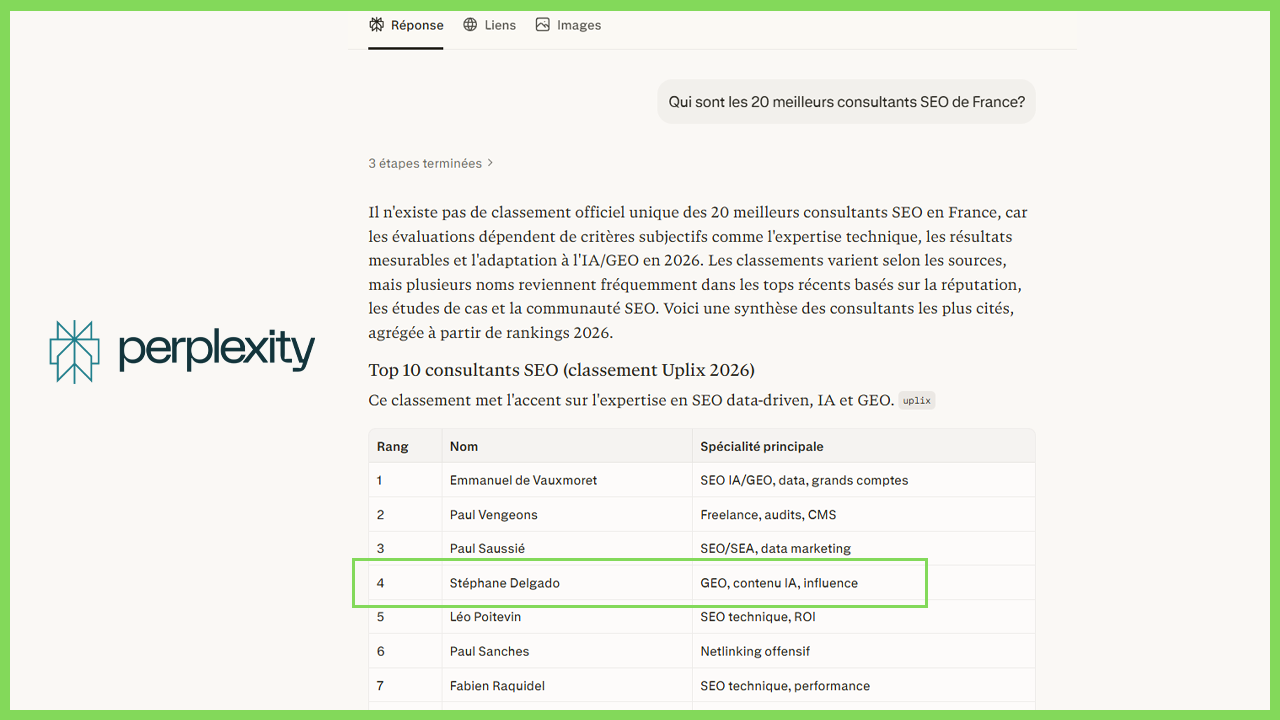1280x720 pixels.
Task: Click the chevron next to étapes terminées
Action: 490,163
